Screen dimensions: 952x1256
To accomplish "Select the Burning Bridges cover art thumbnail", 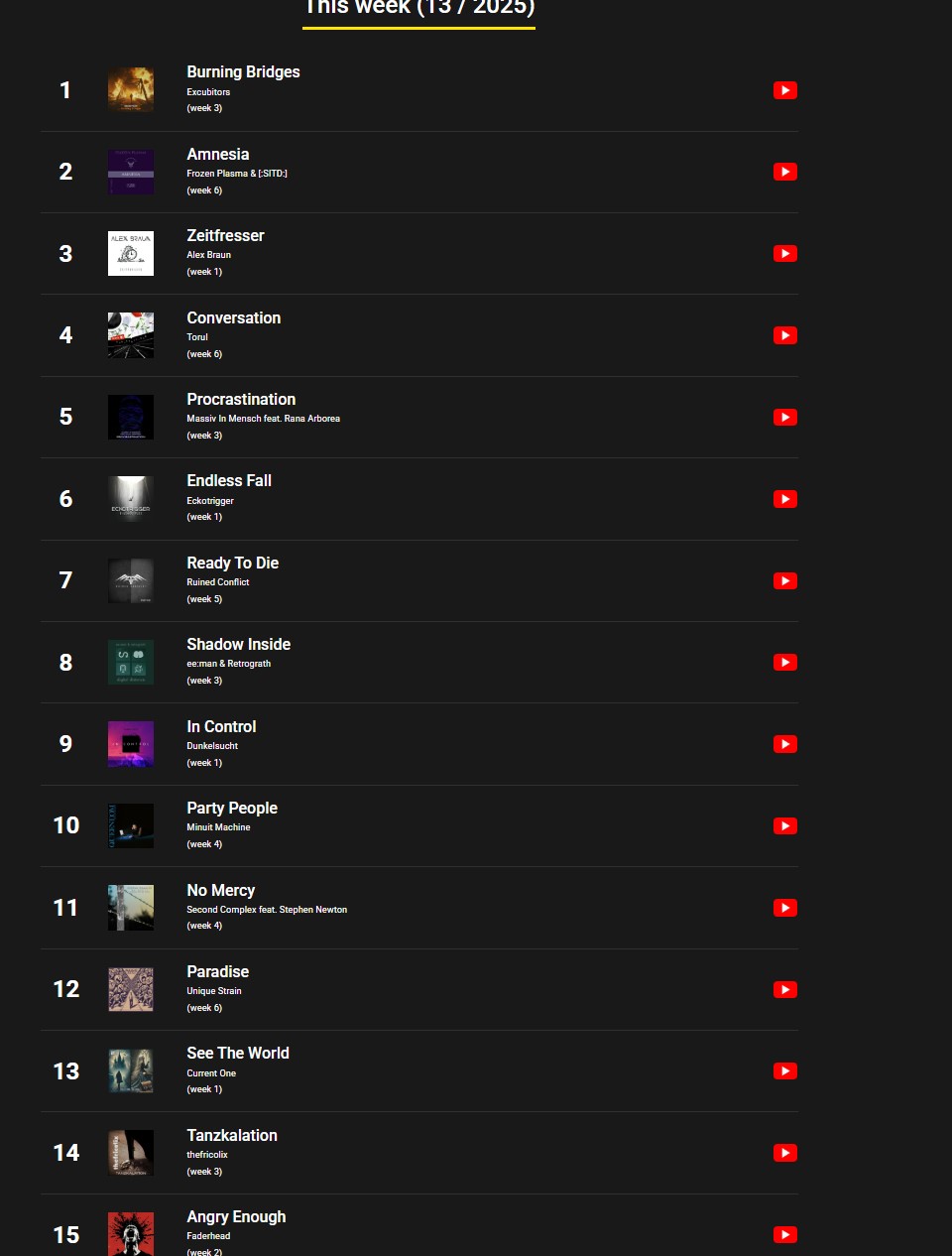I will pyautogui.click(x=131, y=90).
